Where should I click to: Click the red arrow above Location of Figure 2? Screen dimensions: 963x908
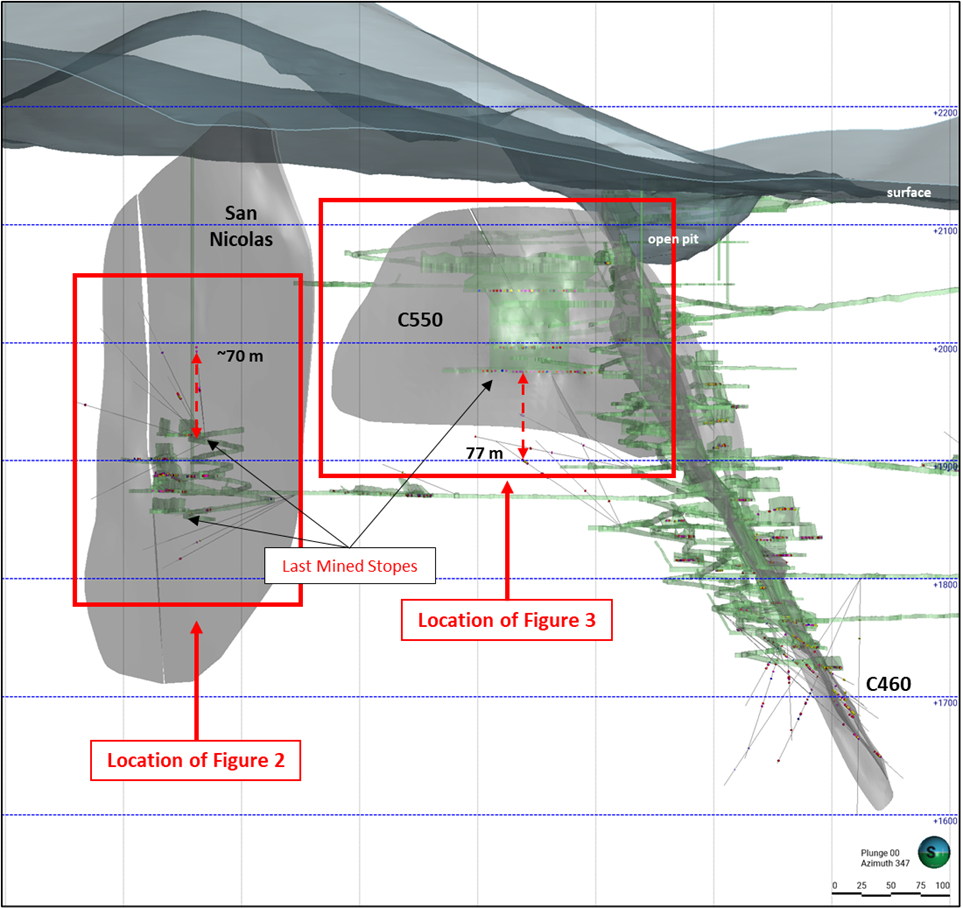point(196,678)
